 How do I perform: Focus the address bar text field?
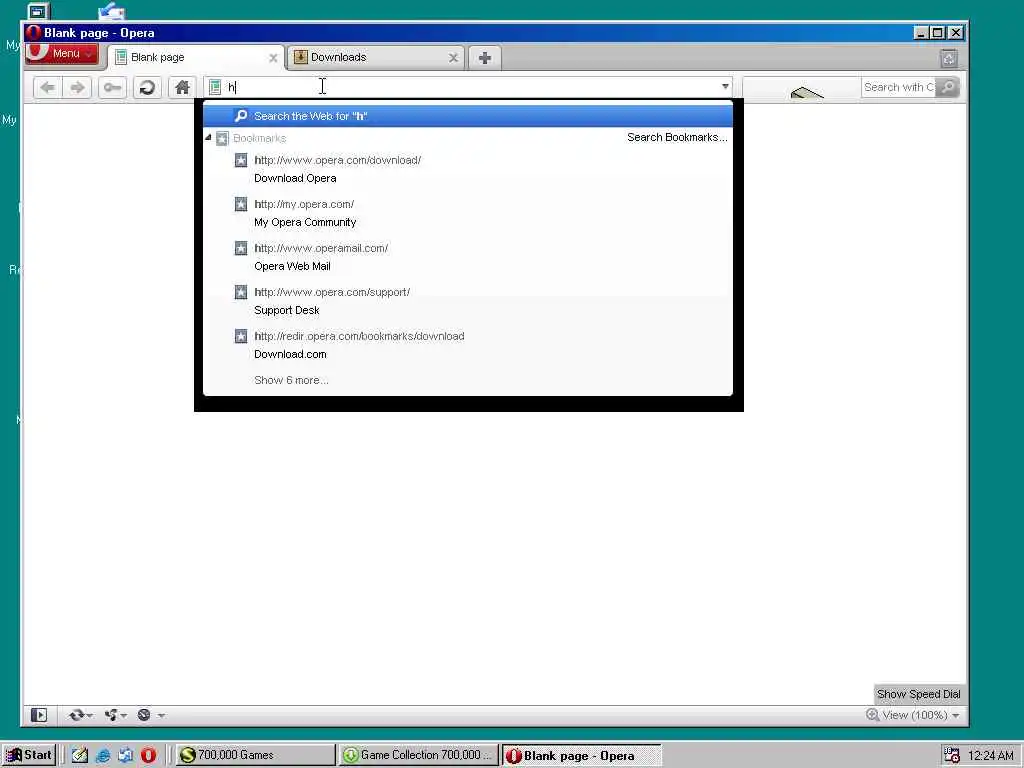[470, 87]
